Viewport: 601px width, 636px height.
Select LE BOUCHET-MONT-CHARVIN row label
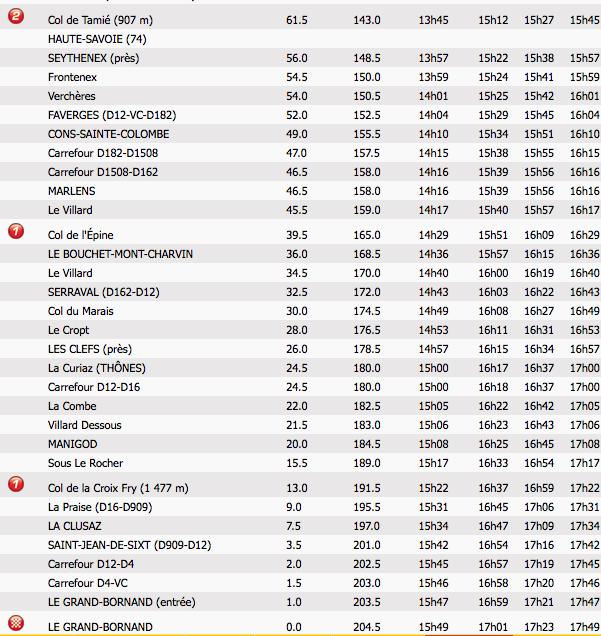pyautogui.click(x=120, y=254)
